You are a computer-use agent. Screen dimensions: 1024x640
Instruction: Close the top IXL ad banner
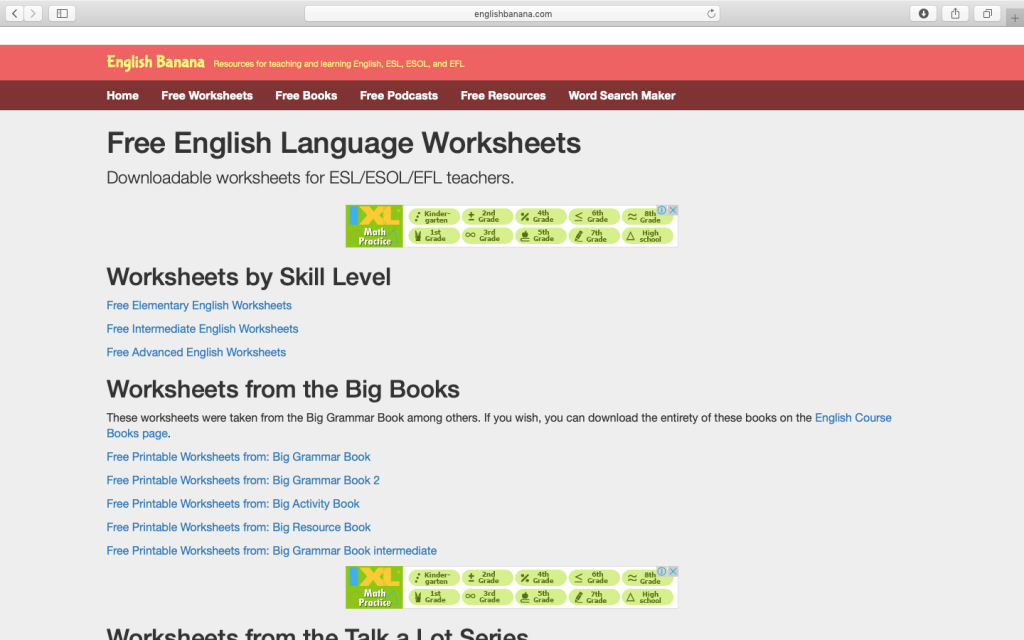point(673,210)
